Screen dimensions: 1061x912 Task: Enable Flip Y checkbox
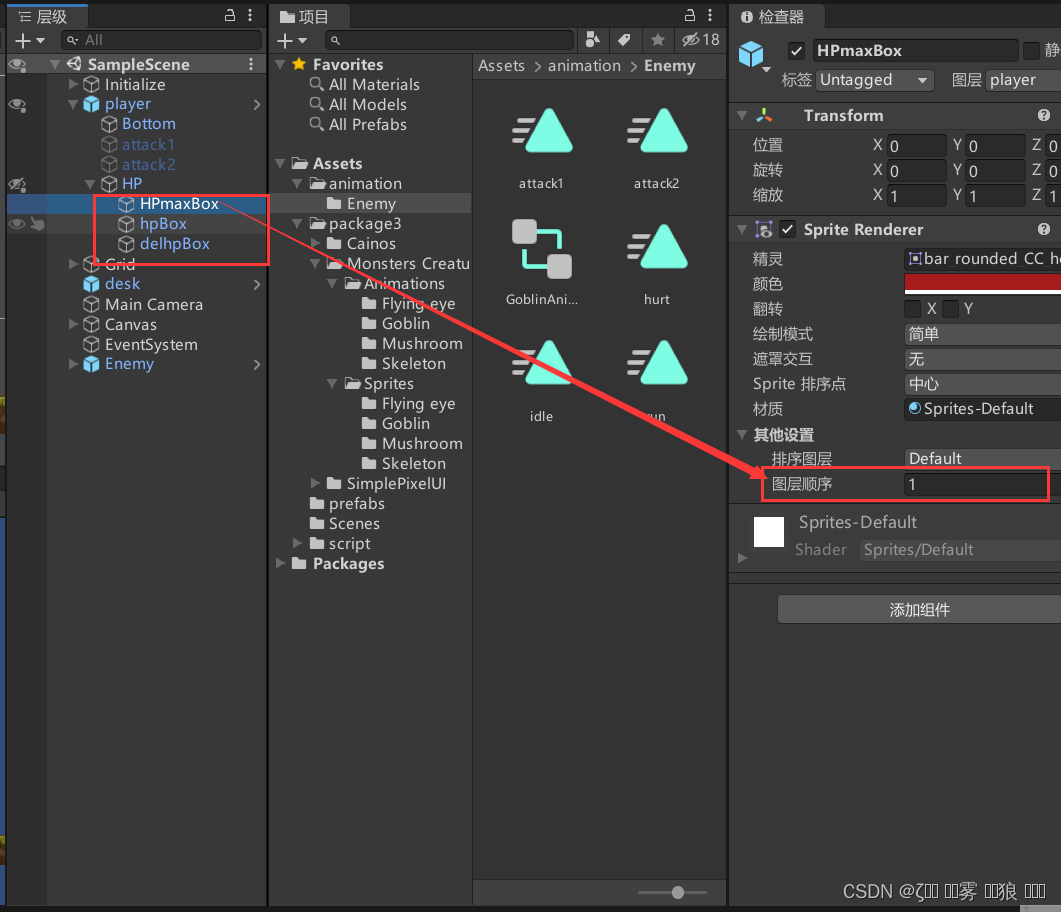tap(950, 309)
